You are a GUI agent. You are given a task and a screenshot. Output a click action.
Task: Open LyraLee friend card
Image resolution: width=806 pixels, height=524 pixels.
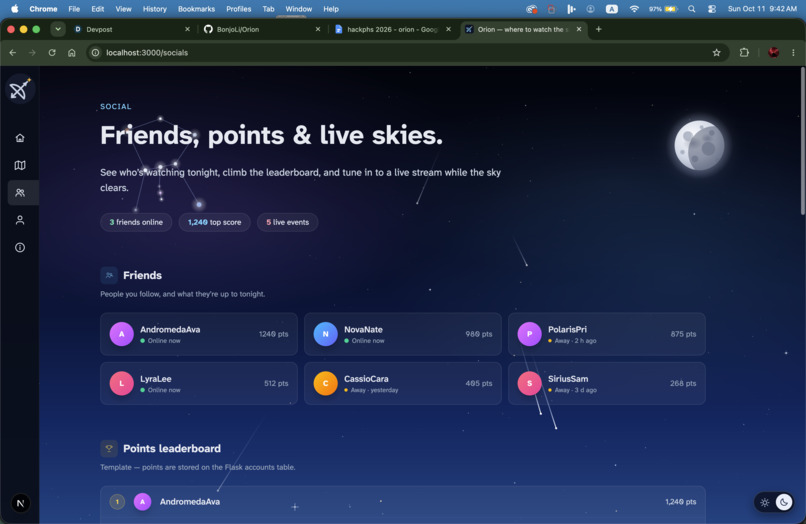pyautogui.click(x=199, y=383)
